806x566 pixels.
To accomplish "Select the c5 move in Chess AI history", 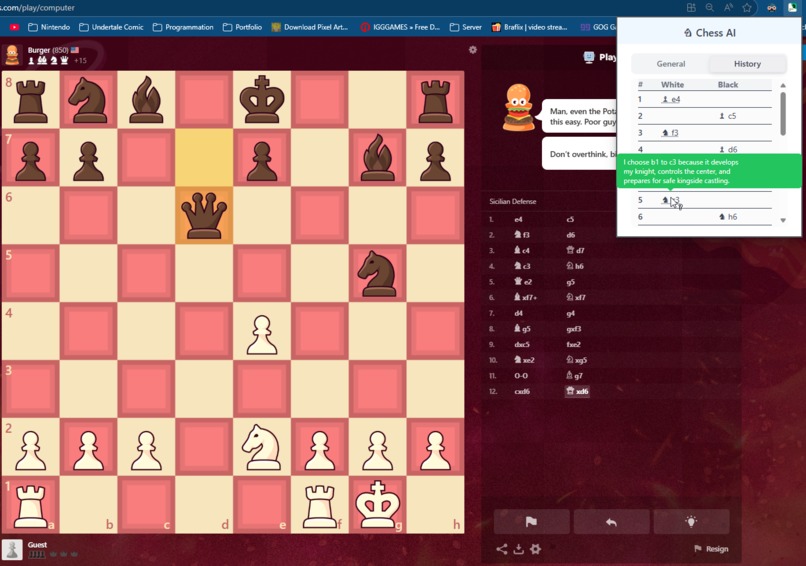I will [x=728, y=116].
